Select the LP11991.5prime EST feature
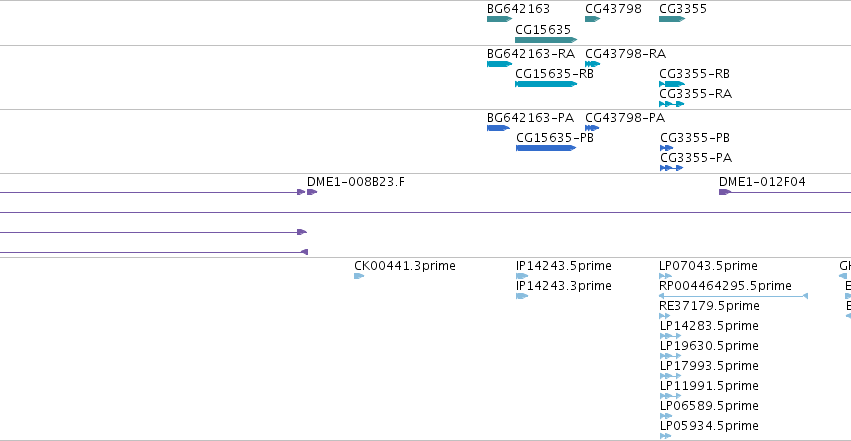Viewport: 851px width, 441px height. click(670, 397)
